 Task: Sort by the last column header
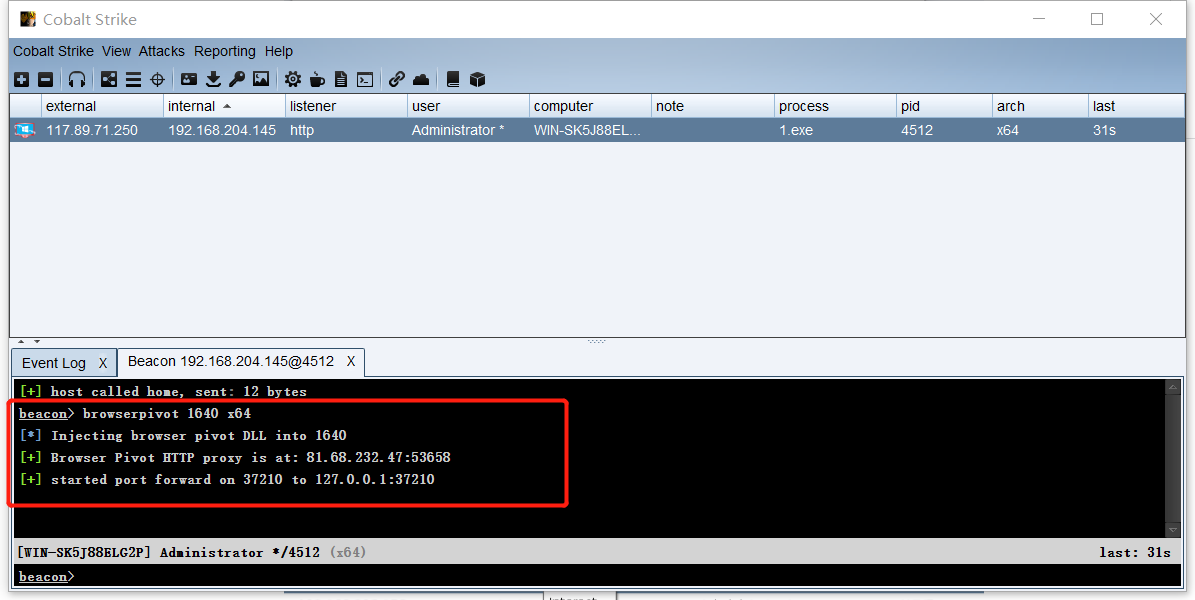click(1136, 106)
